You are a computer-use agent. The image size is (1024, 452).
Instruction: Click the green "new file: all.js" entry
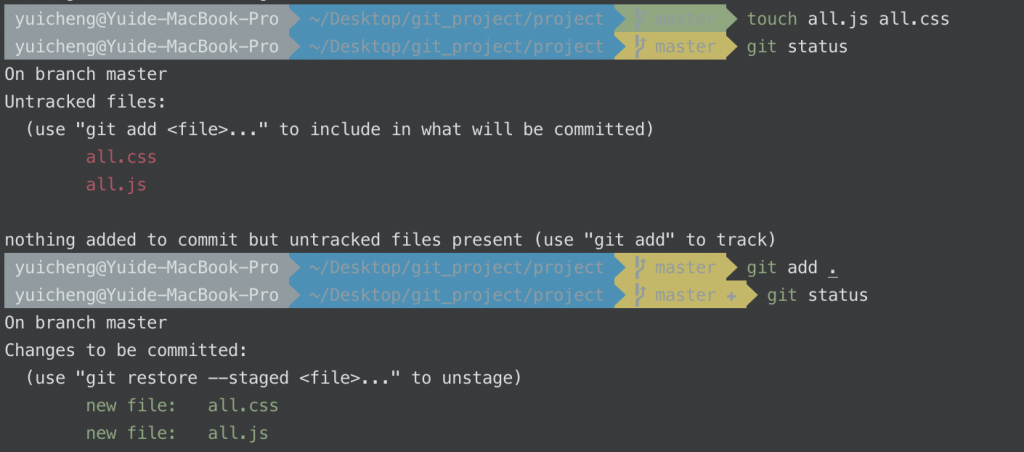[x=177, y=433]
